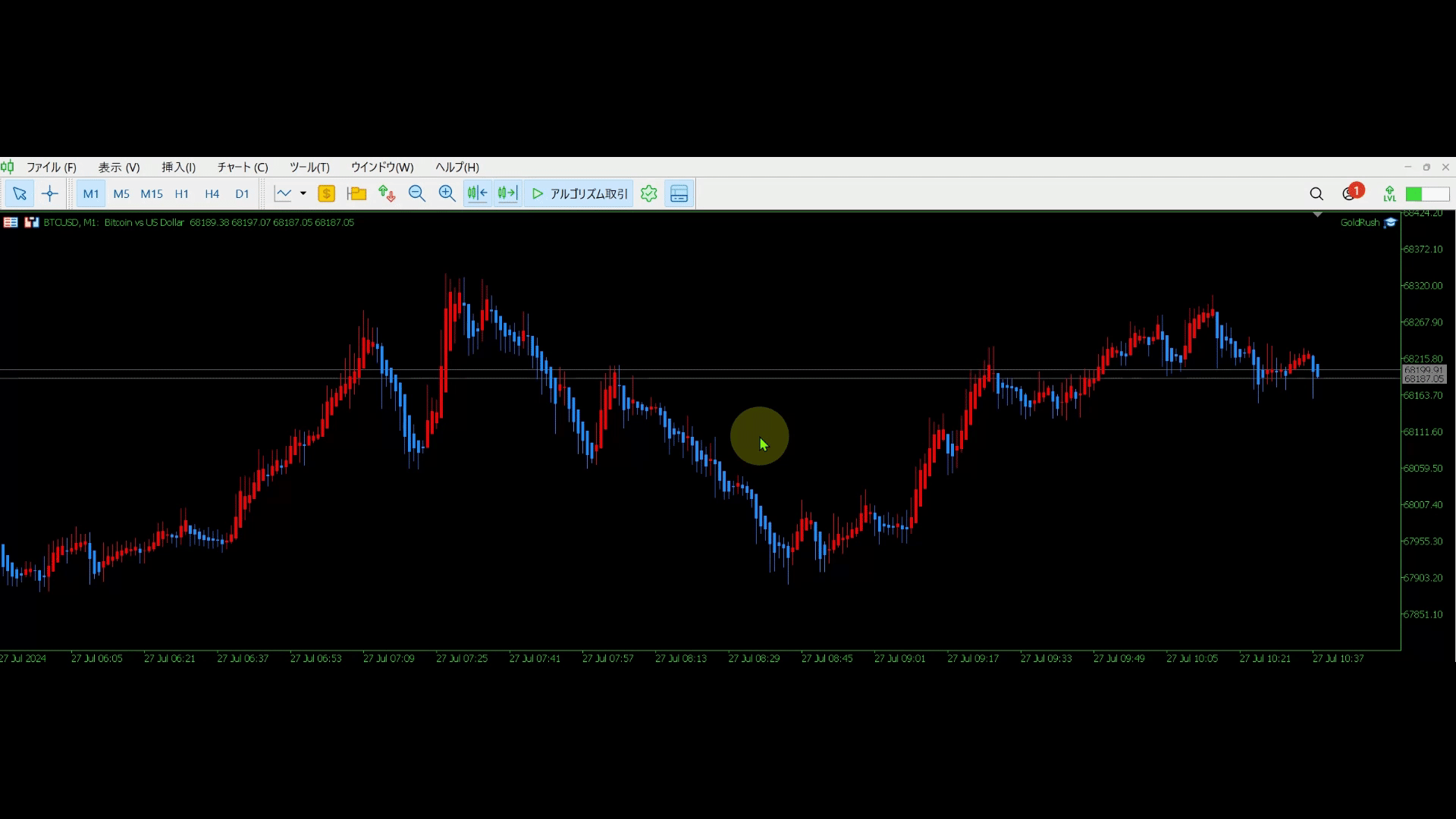Open the チャート (C) menu
This screenshot has height=819, width=1456.
click(242, 168)
